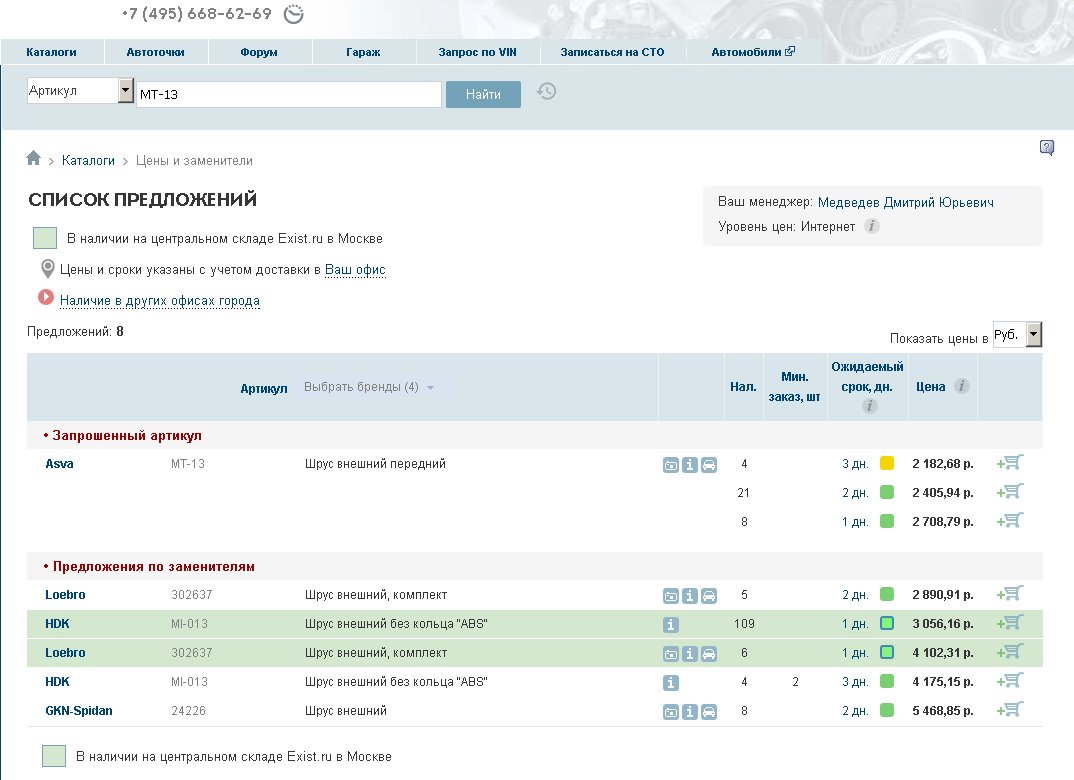1074x780 pixels.
Task: Click green indicator in HDK 3 056,16 р. row
Action: [887, 623]
